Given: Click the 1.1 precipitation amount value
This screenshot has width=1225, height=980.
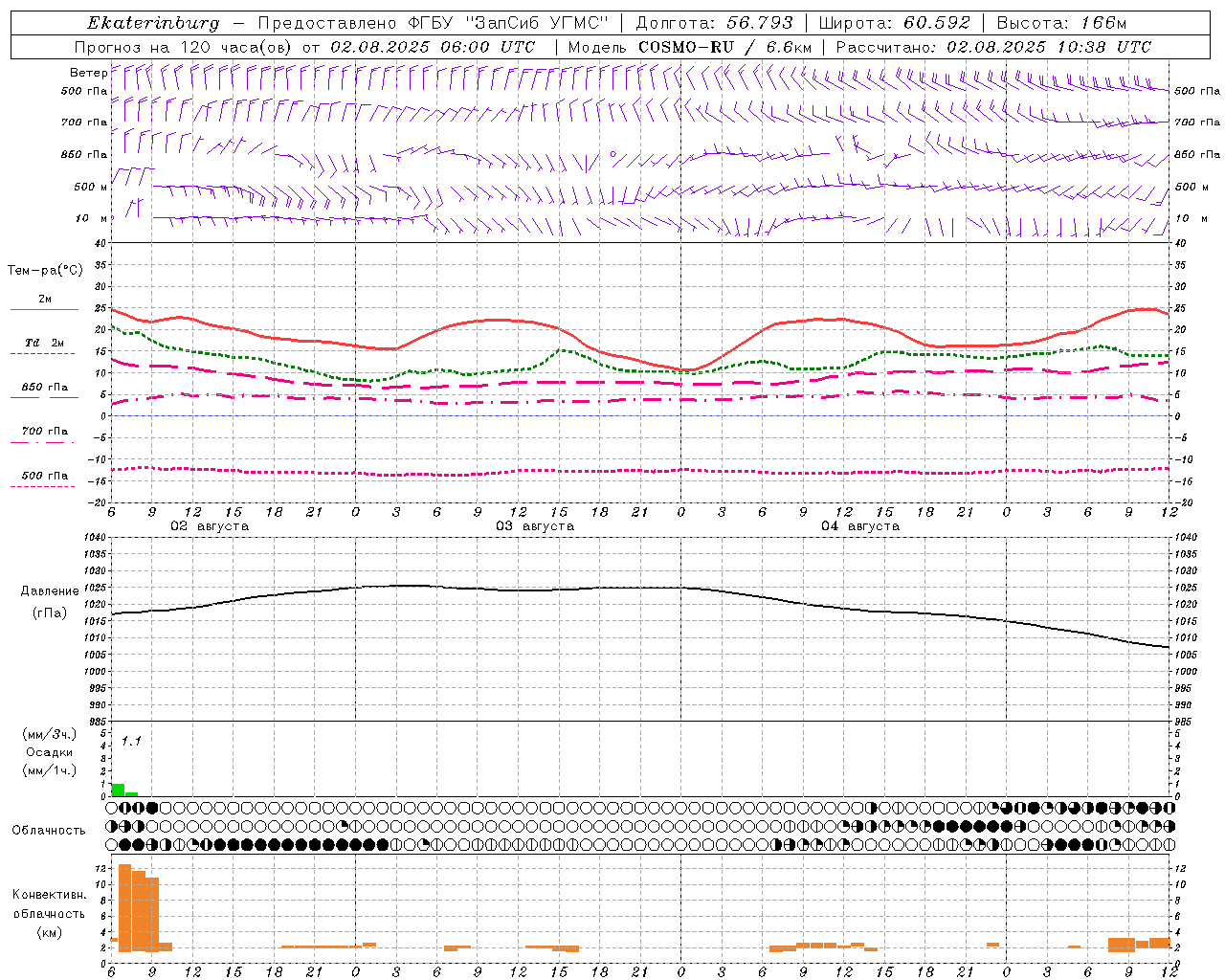Looking at the screenshot, I should click(131, 741).
